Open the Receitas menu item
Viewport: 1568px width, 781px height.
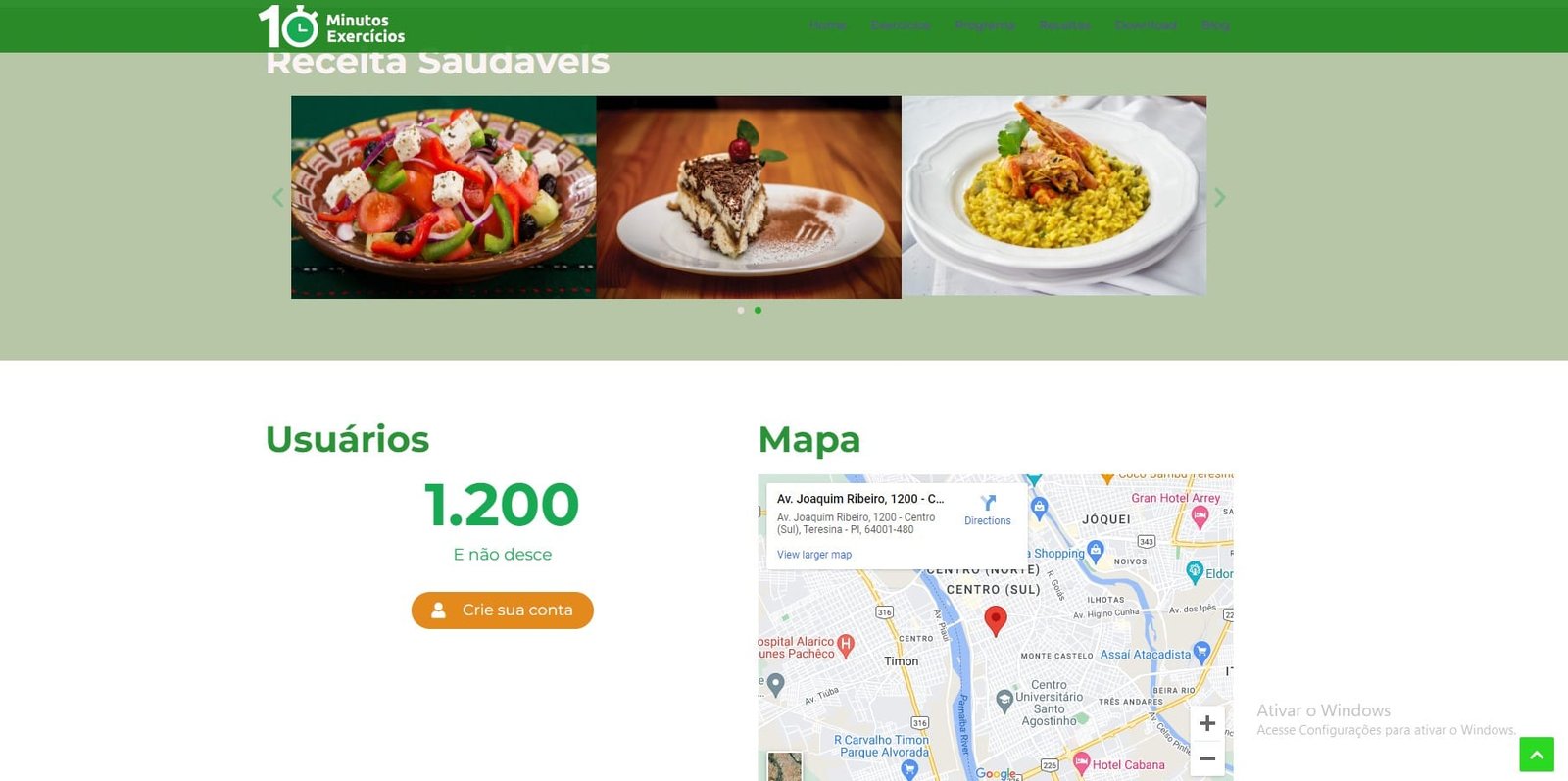click(1065, 24)
